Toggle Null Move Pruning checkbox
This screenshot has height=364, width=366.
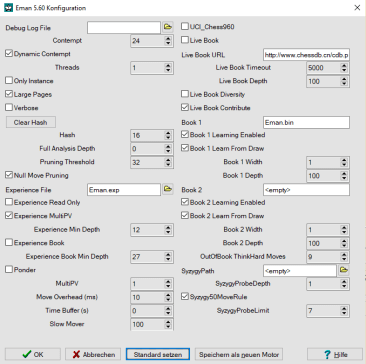coord(9,175)
